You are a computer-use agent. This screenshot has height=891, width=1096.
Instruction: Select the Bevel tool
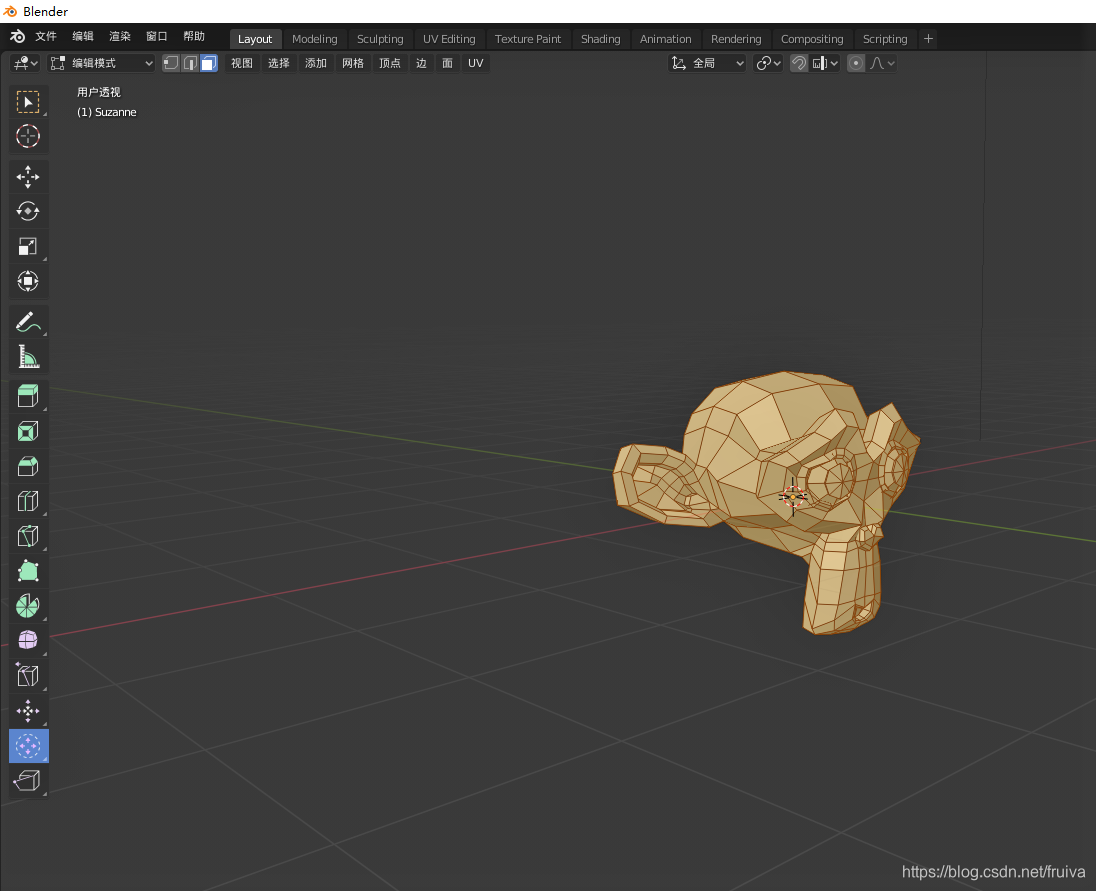pyautogui.click(x=28, y=466)
